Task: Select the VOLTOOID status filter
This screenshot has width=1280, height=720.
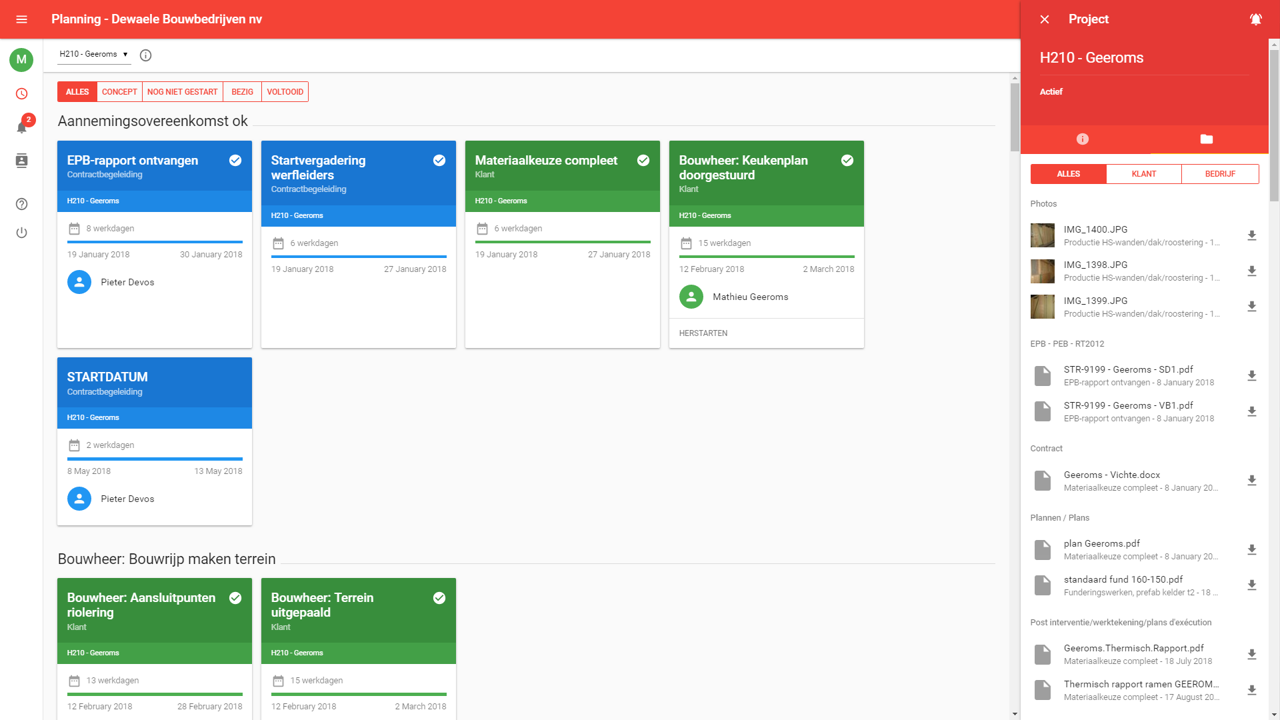Action: (285, 92)
